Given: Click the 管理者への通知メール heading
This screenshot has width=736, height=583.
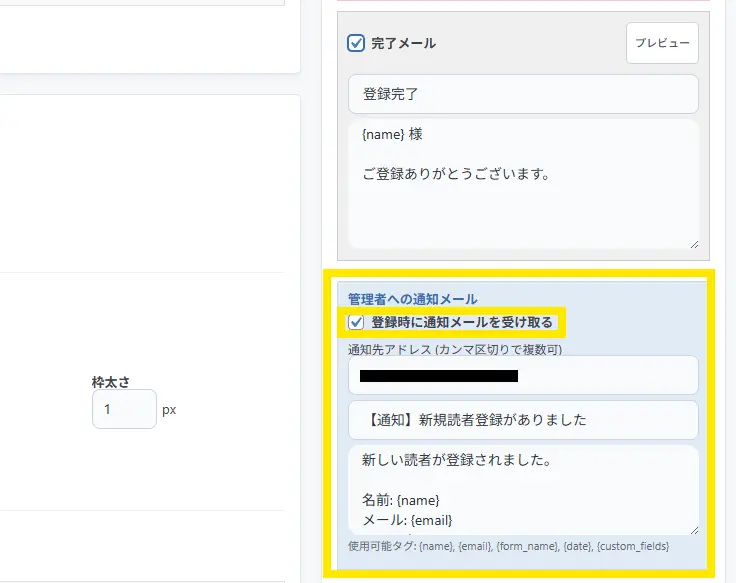Looking at the screenshot, I should point(412,298).
